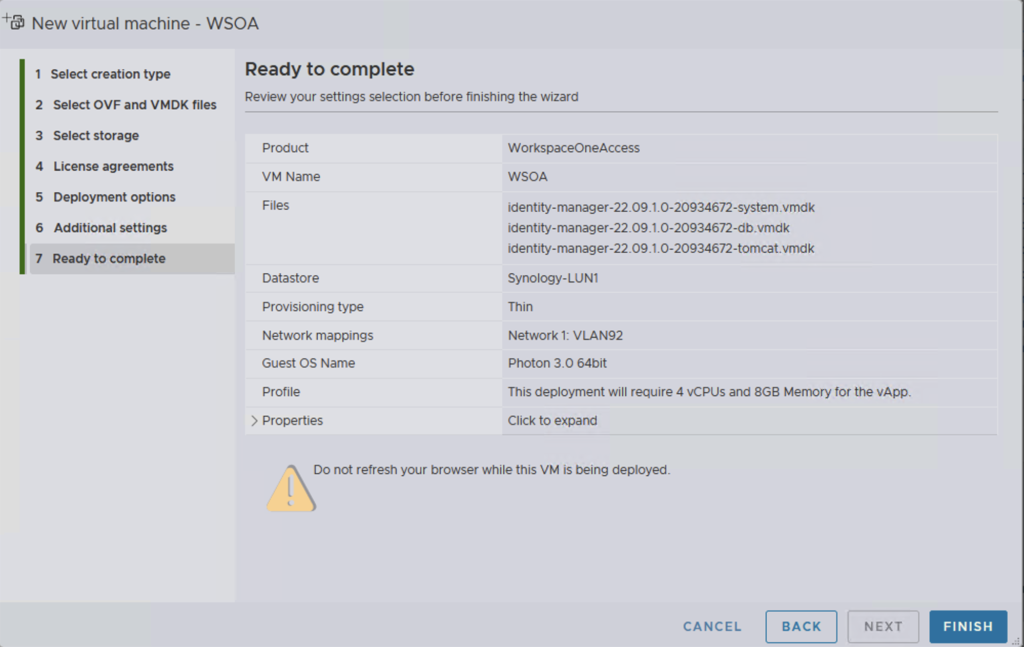Jump to step 3 Select storage
This screenshot has width=1024, height=647.
tap(96, 136)
